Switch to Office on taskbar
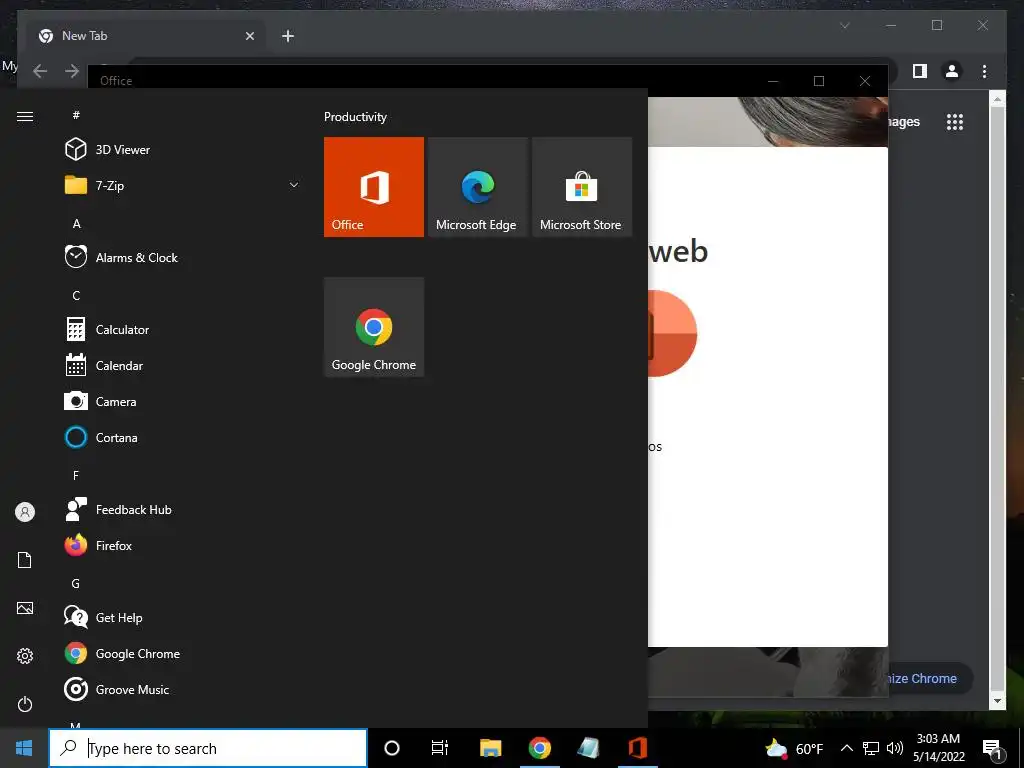 (x=637, y=748)
